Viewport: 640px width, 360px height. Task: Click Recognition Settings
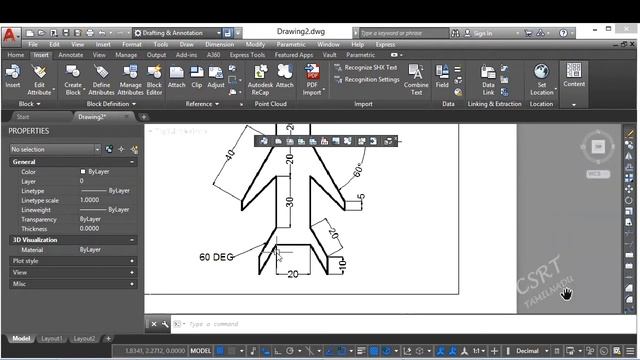tap(367, 80)
